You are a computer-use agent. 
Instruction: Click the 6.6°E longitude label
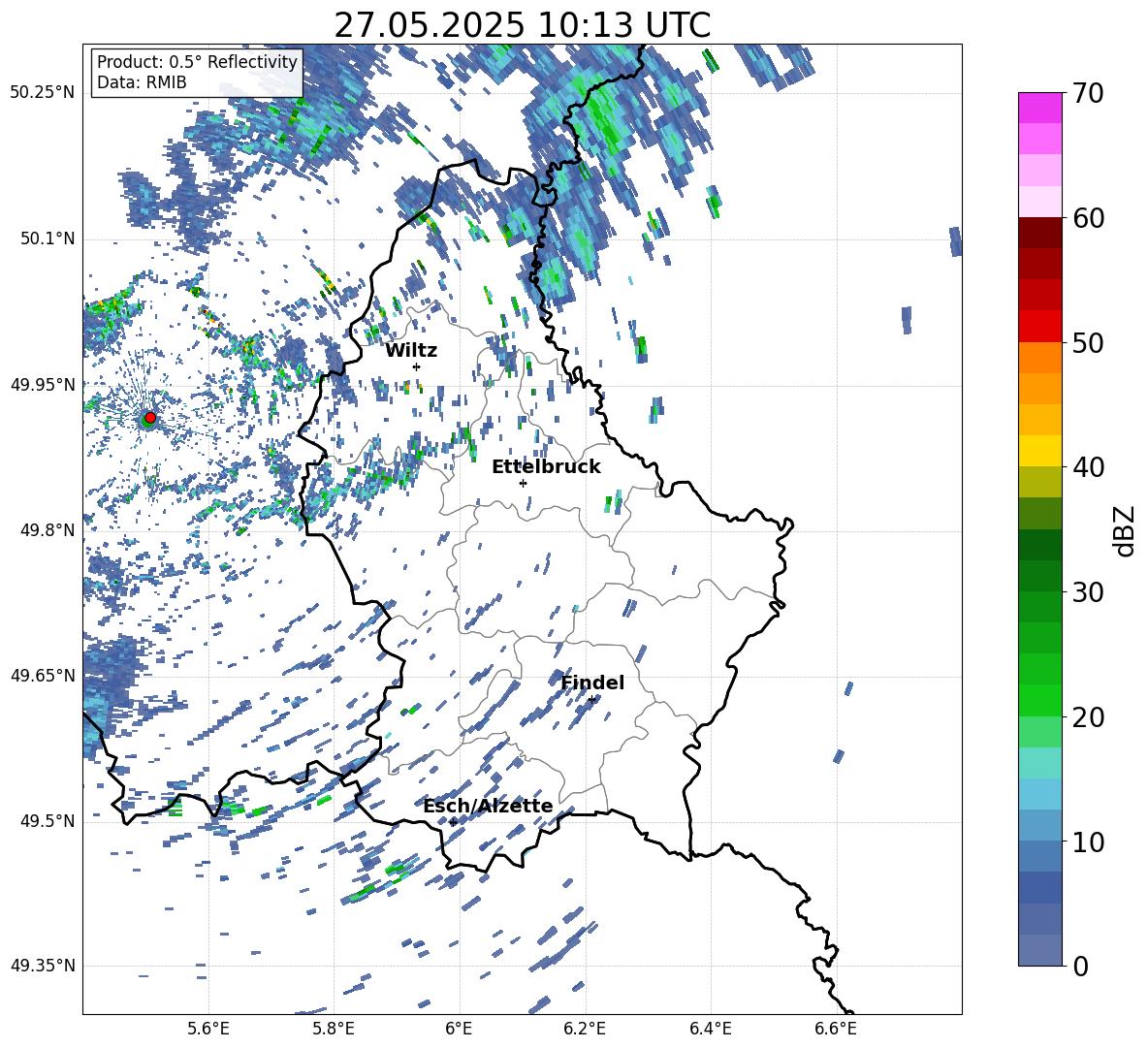tap(836, 1029)
